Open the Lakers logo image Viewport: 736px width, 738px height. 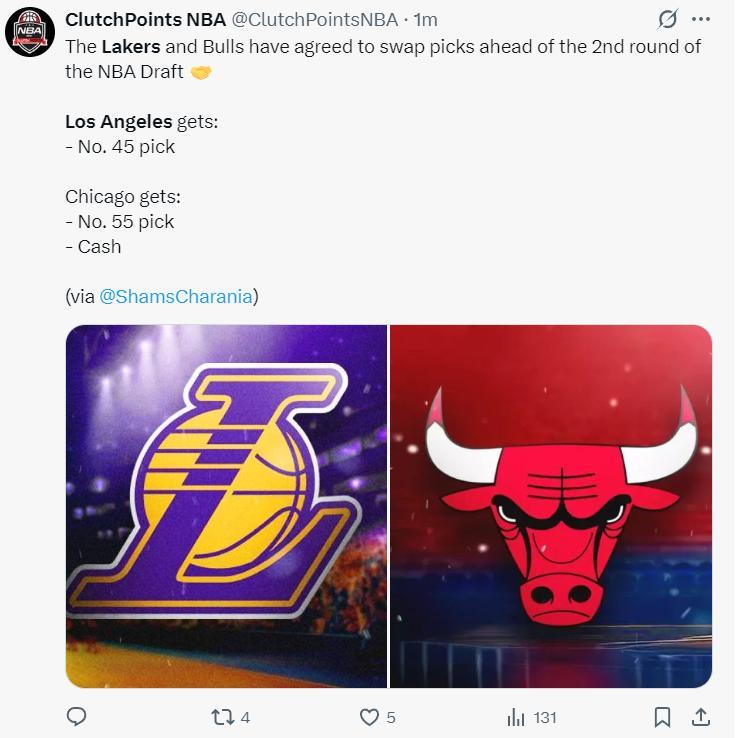tap(226, 506)
